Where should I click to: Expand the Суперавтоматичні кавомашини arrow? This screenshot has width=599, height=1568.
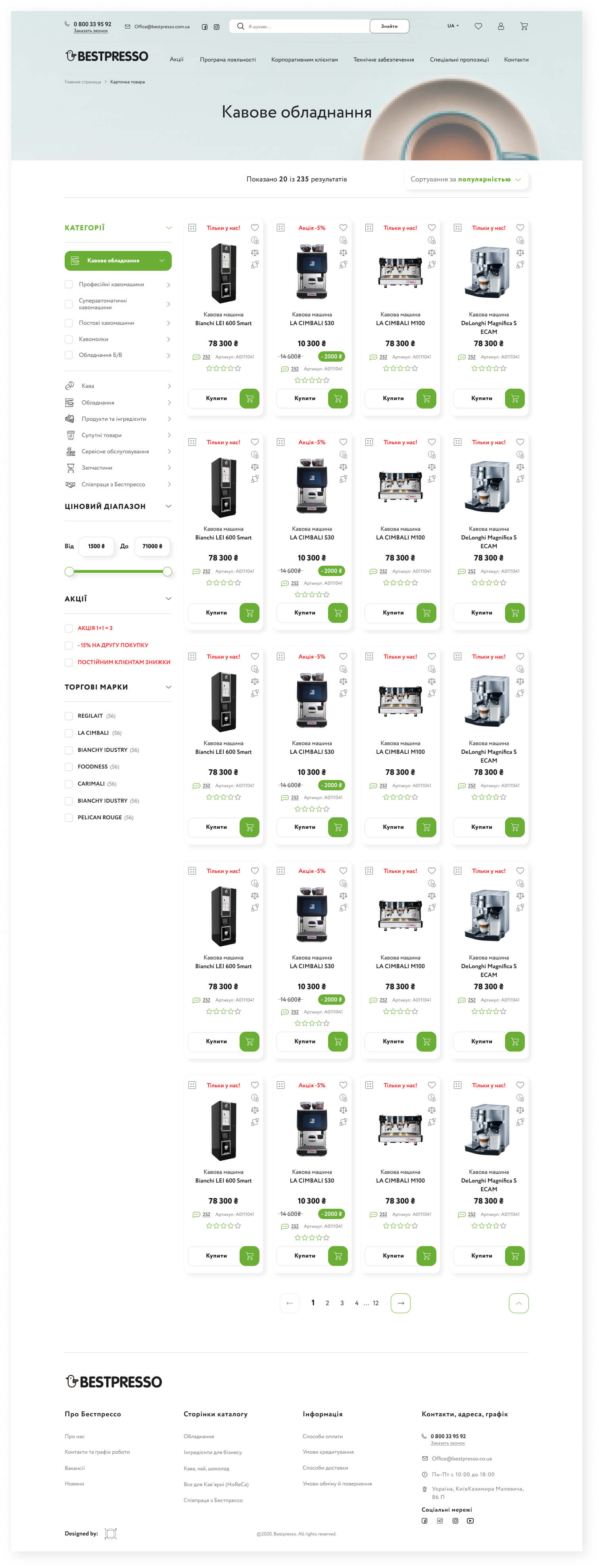coord(169,304)
